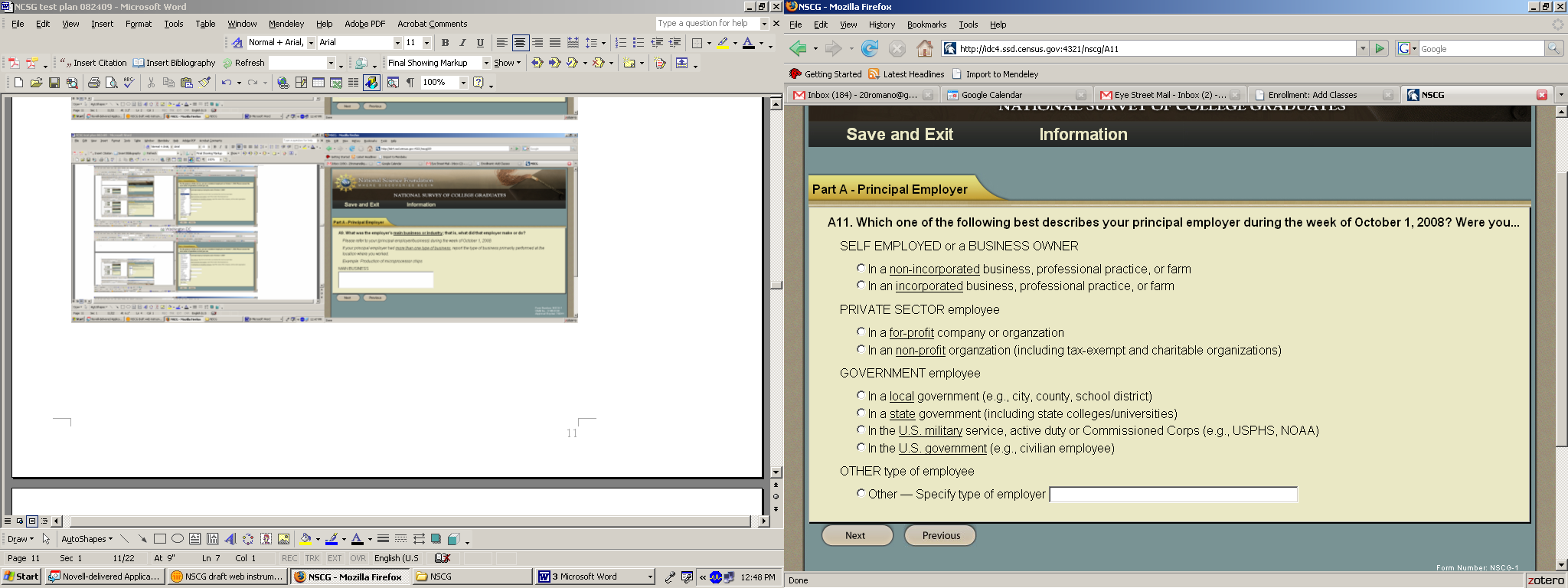Viewport: 1568px width, 588px height.
Task: Select the U.S. military service option
Action: tap(861, 430)
